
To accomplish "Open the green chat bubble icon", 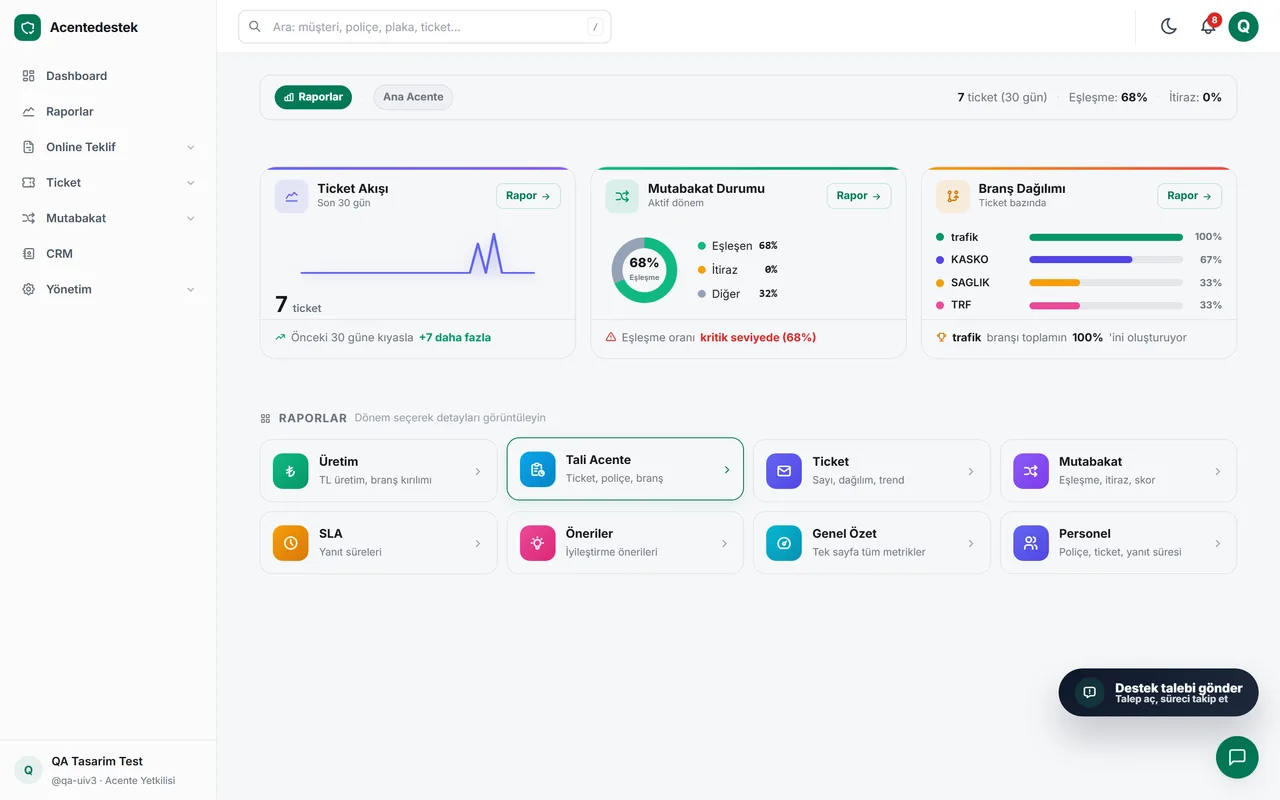I will point(1237,757).
